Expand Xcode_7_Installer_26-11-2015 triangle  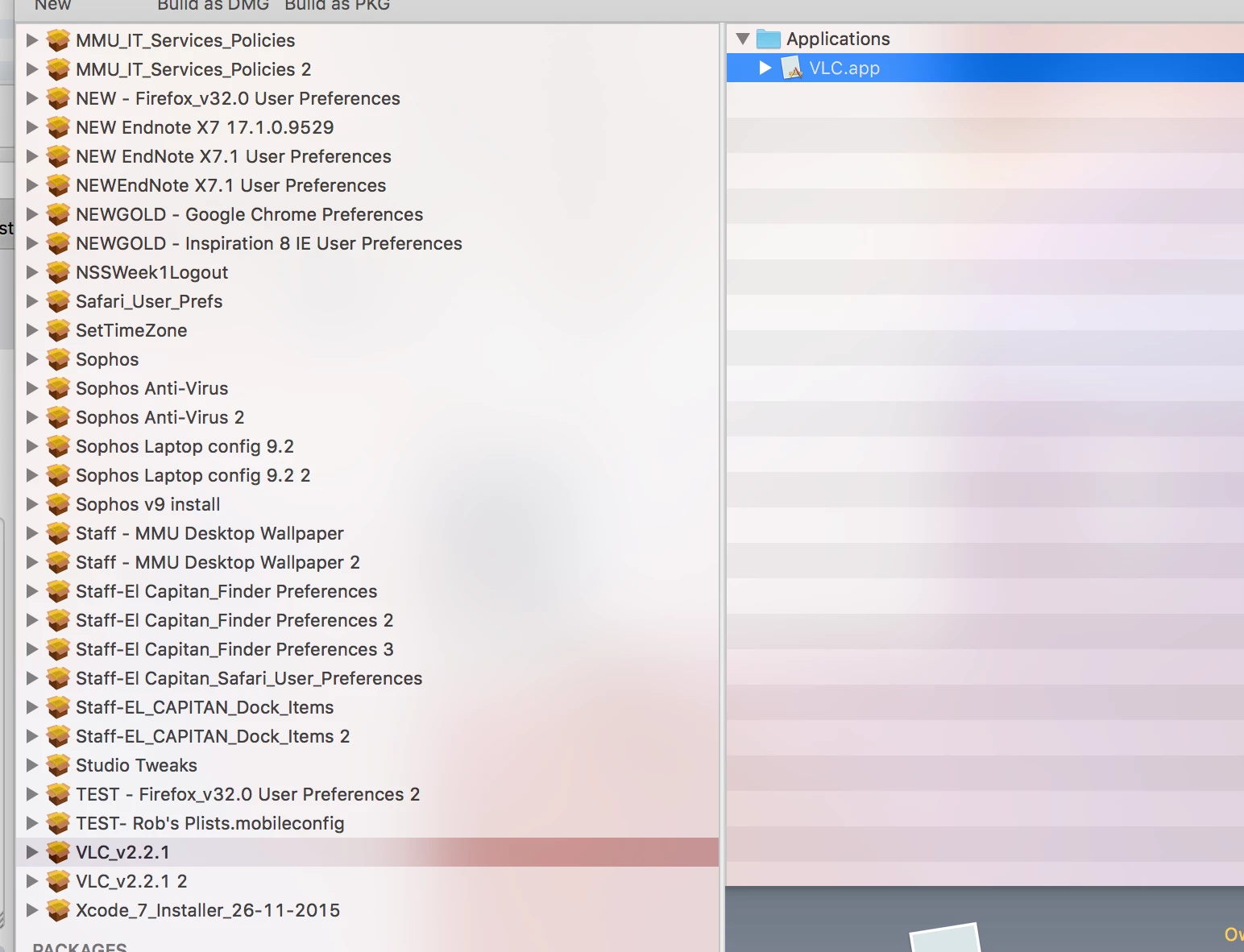[x=32, y=910]
